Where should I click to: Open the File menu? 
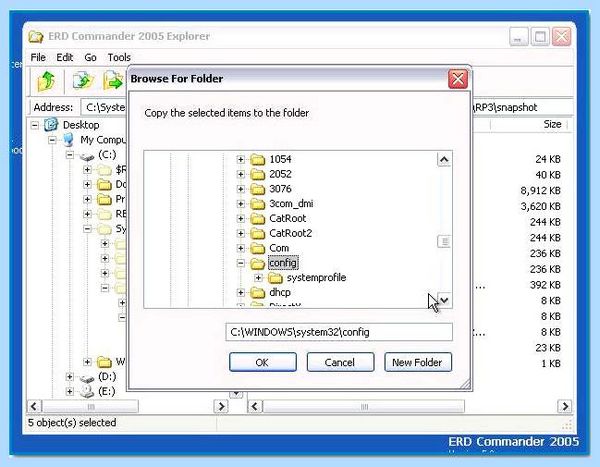(38, 57)
